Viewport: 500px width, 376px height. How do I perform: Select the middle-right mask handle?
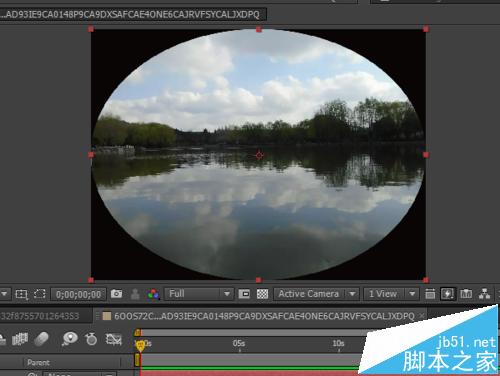coord(426,155)
